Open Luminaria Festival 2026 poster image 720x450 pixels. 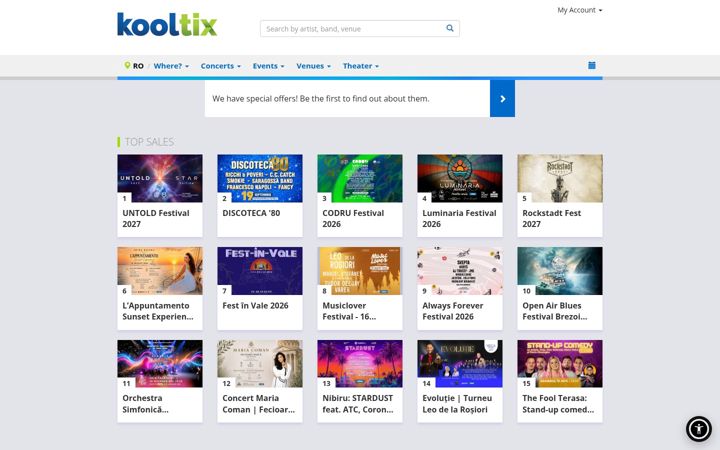pyautogui.click(x=460, y=178)
